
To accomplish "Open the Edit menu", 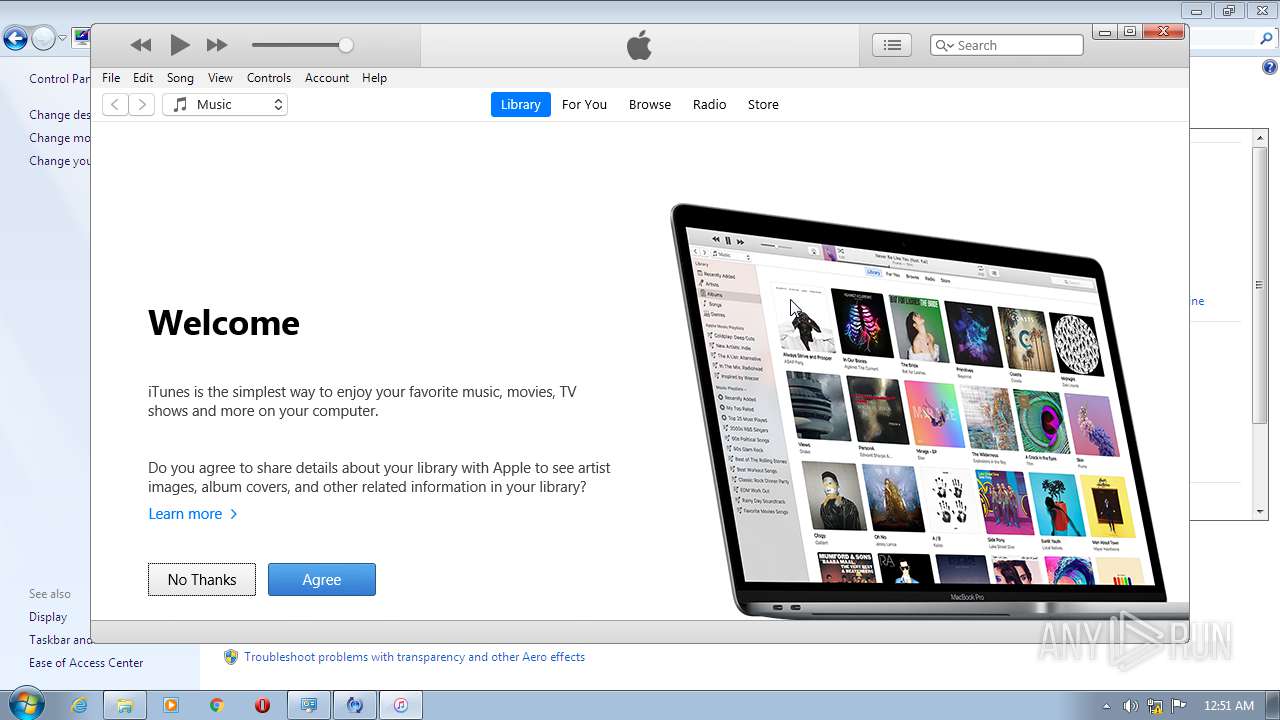I will click(x=143, y=78).
